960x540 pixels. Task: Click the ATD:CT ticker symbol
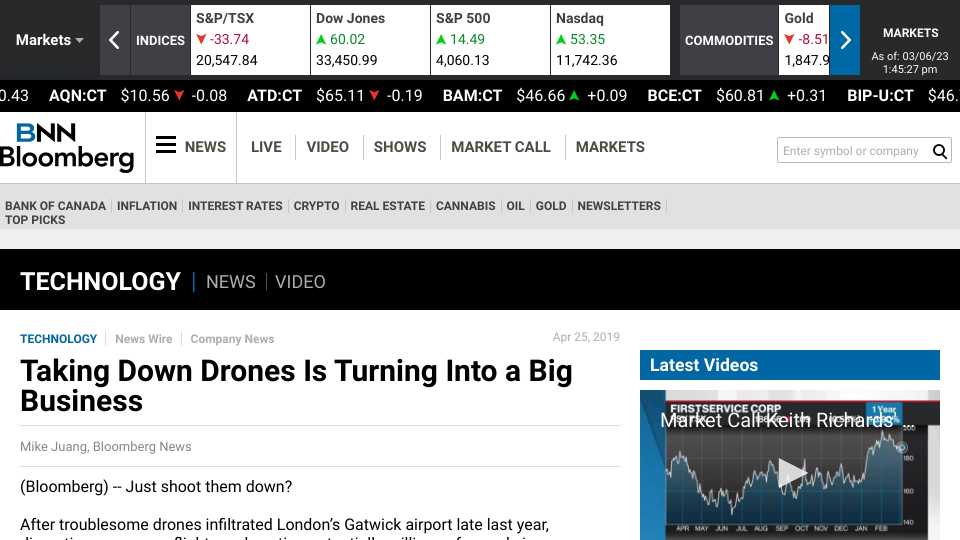[274, 96]
